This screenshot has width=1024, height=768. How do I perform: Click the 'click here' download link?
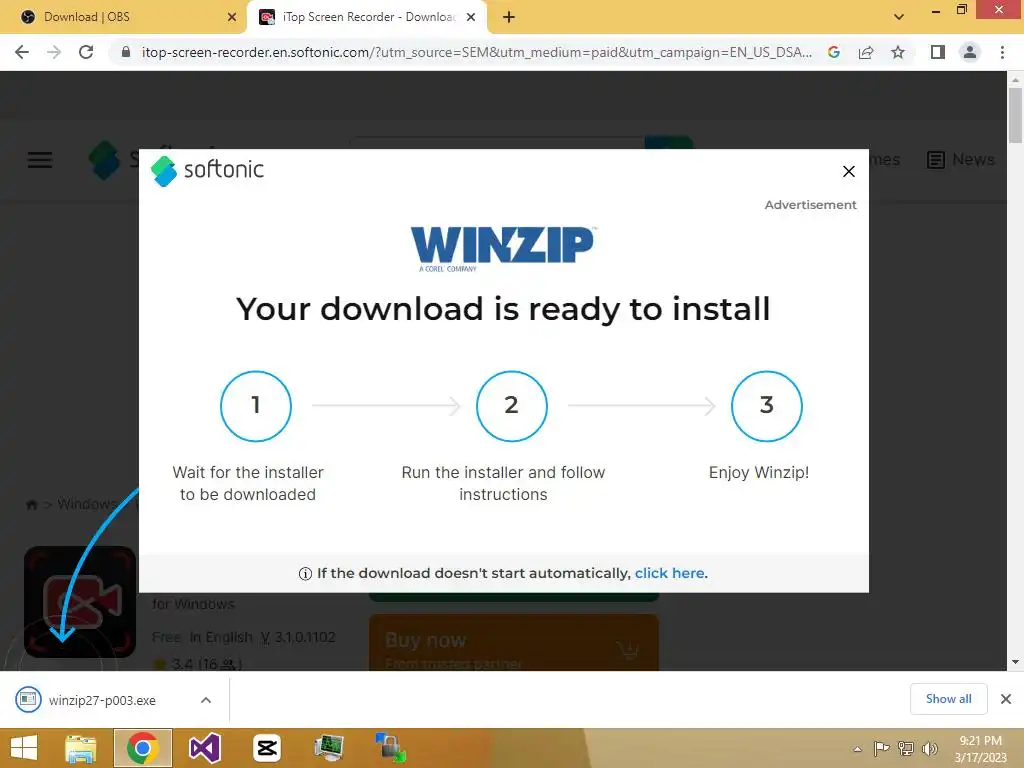669,573
